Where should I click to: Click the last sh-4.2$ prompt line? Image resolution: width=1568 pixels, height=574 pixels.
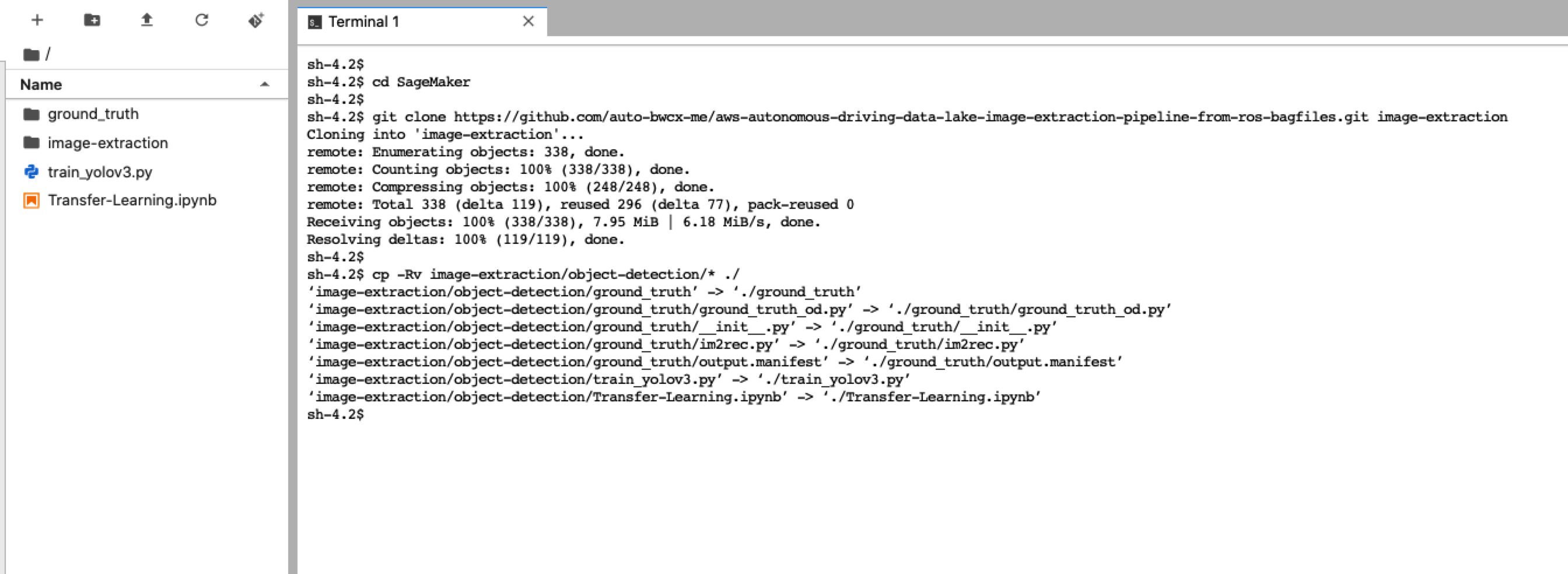(x=335, y=415)
